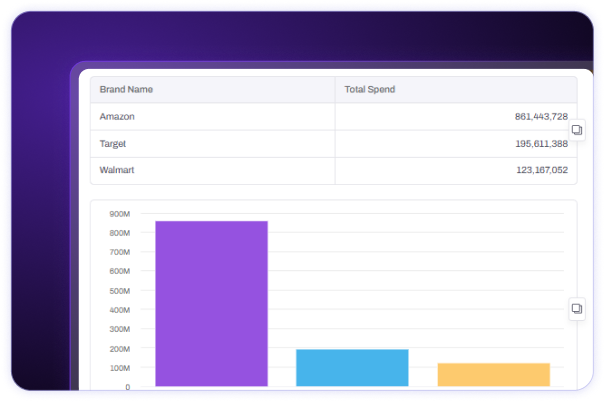
Task: Click the 800M y-axis label
Action: tap(120, 233)
